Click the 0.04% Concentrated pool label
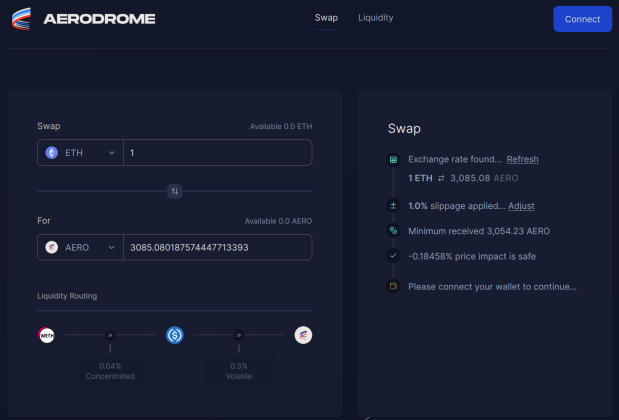 coord(110,372)
